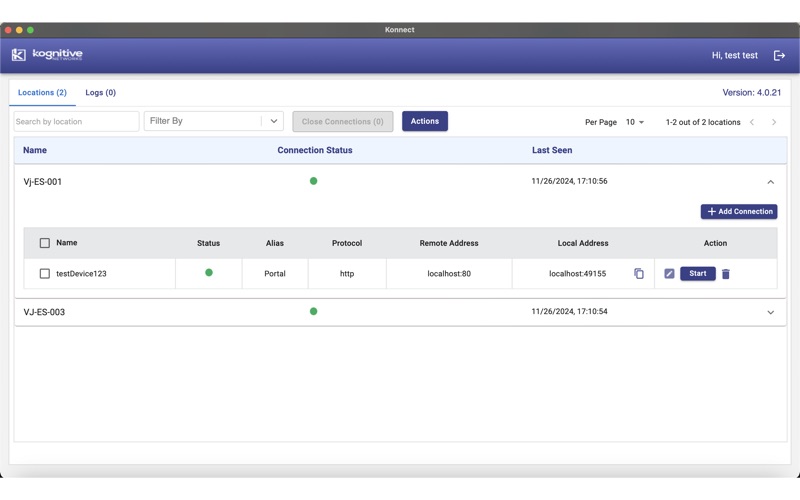This screenshot has height=500, width=800.
Task: Click the Remote Address column header
Action: pos(449,243)
